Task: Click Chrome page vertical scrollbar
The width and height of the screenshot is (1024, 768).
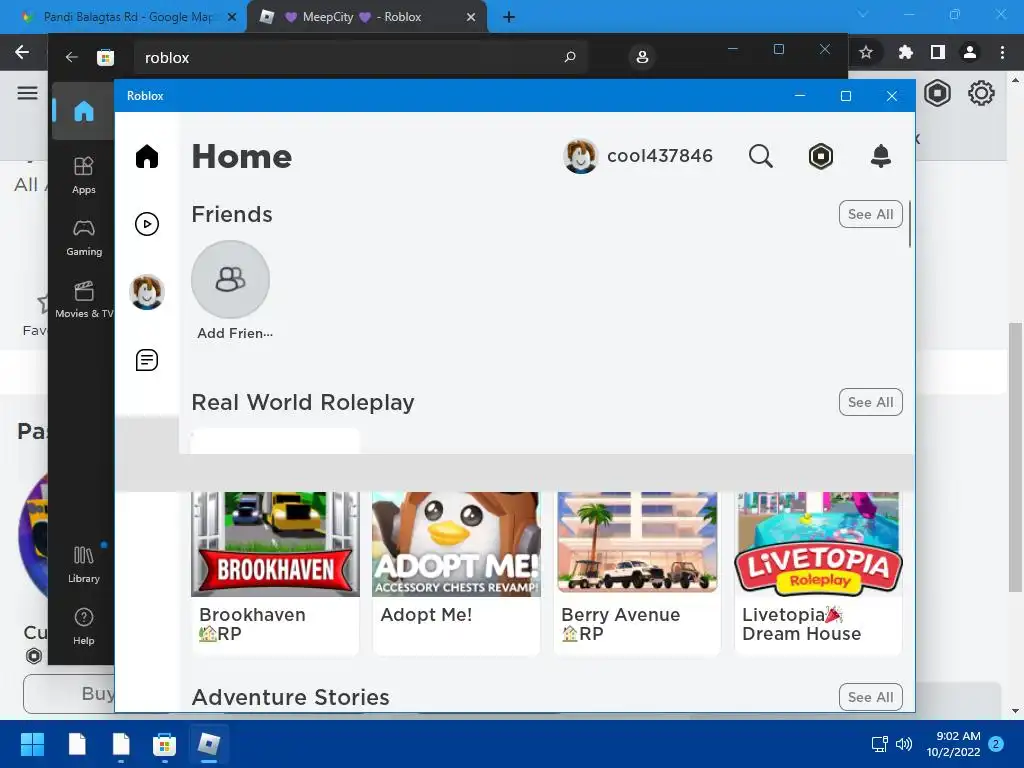Action: click(x=1015, y=457)
